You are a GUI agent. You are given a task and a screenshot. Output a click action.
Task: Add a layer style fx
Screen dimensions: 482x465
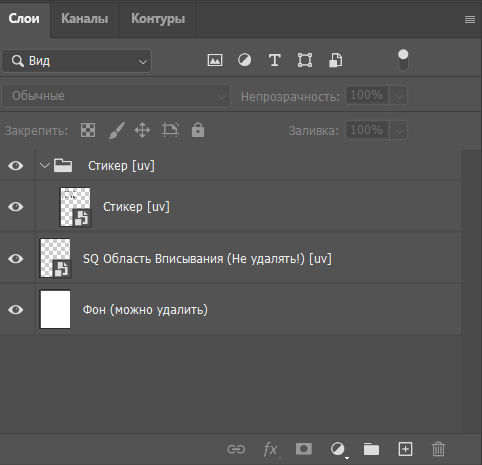[271, 449]
